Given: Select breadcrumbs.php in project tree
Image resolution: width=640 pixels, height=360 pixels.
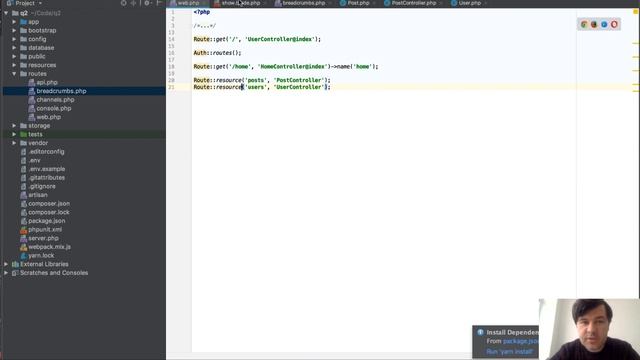Looking at the screenshot, I should (x=61, y=91).
